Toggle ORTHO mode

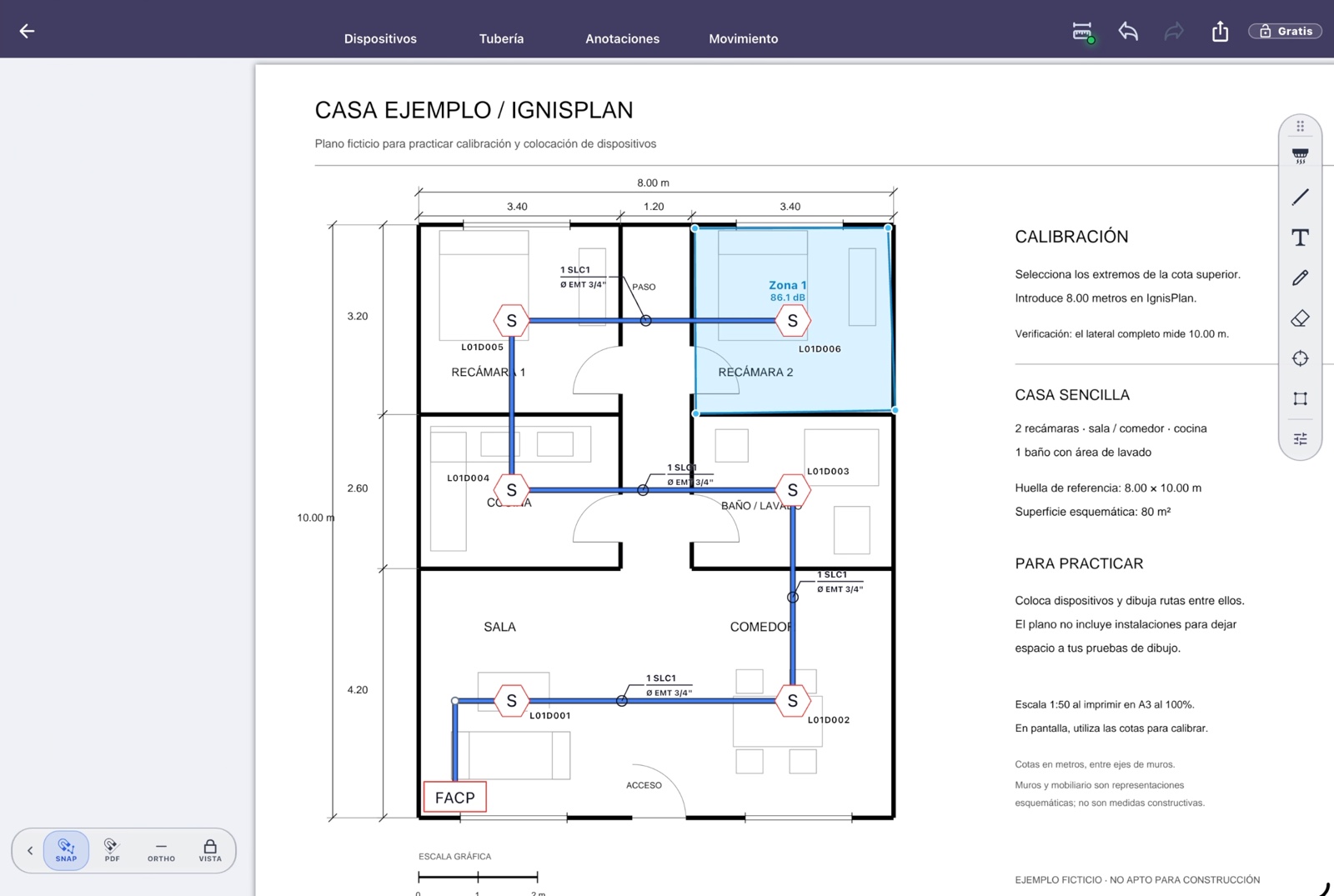[161, 850]
